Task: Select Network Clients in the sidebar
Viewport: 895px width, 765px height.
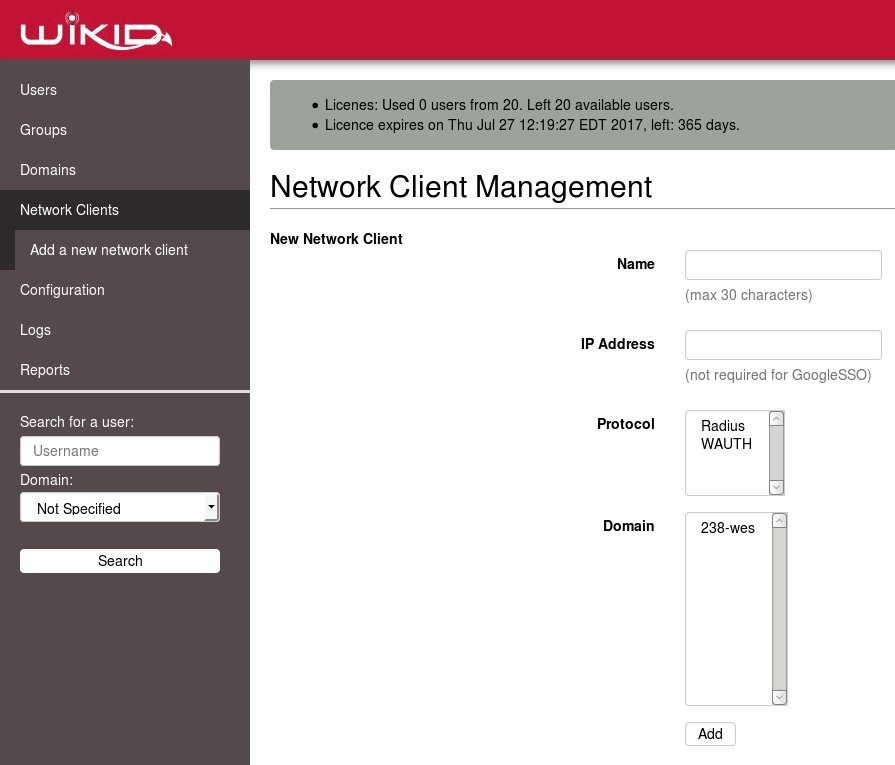Action: tap(69, 210)
